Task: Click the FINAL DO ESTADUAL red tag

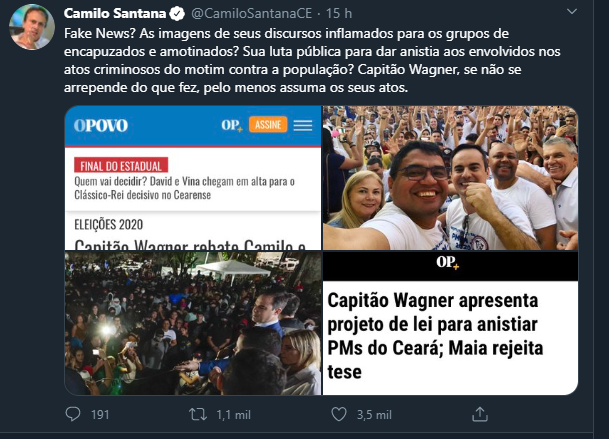Action: coord(121,165)
